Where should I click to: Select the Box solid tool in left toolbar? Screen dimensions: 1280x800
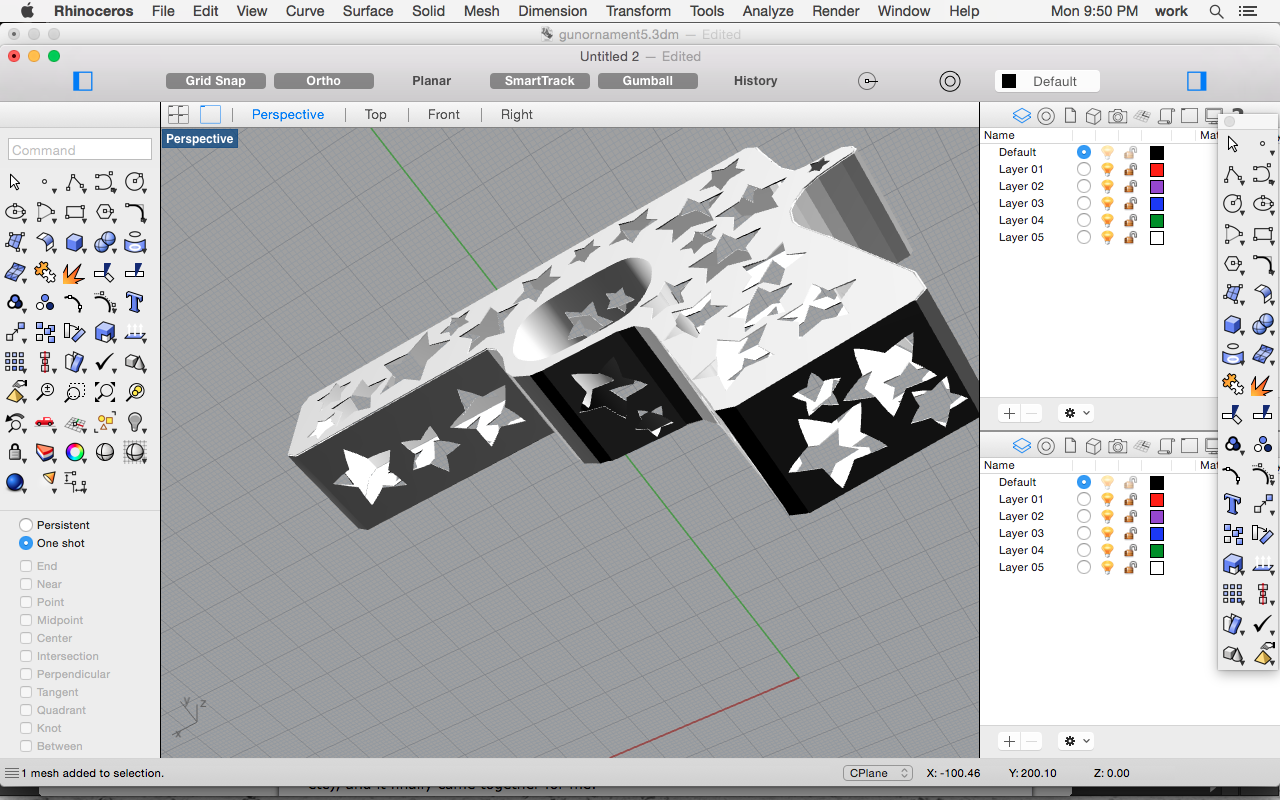(75, 242)
